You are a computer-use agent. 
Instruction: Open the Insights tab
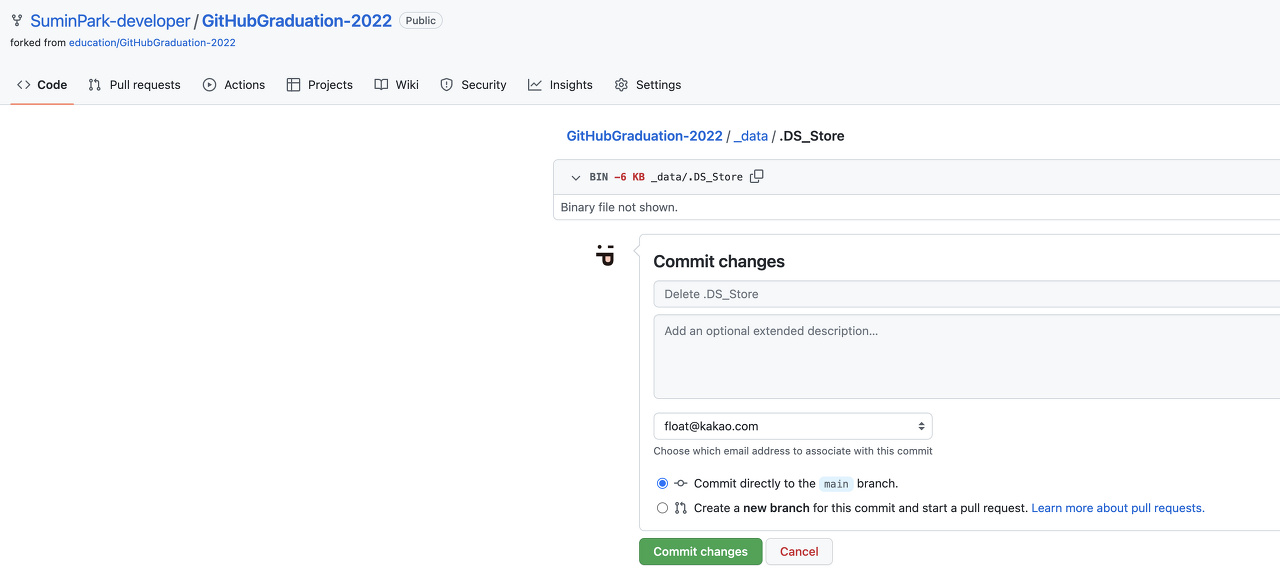[561, 85]
